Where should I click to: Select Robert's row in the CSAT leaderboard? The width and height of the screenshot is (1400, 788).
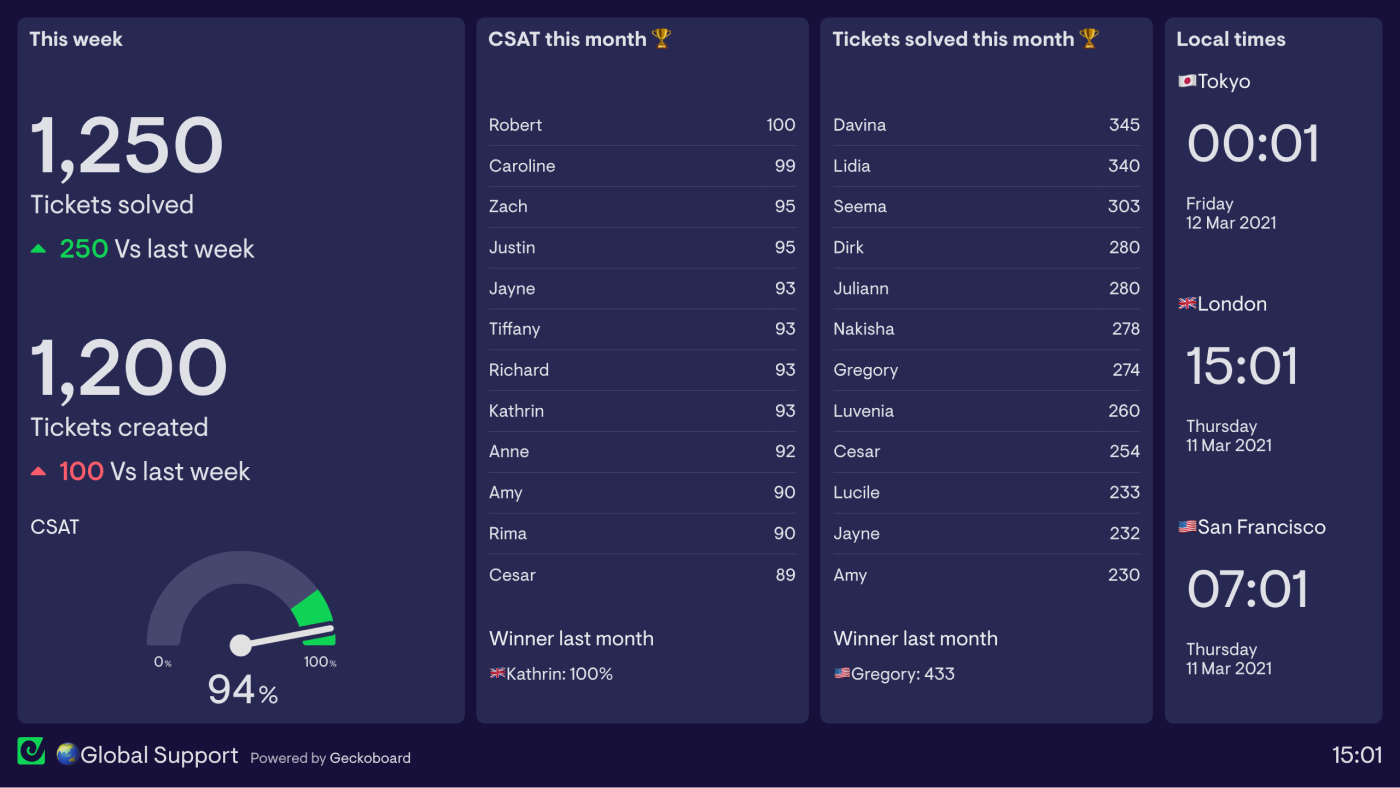click(x=642, y=125)
